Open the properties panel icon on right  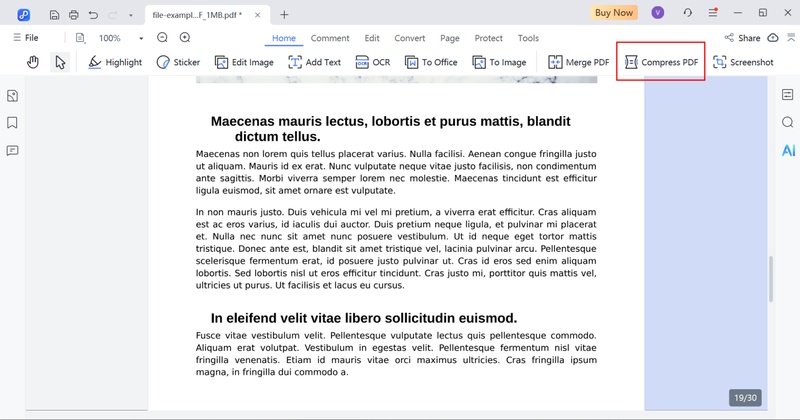click(x=787, y=94)
